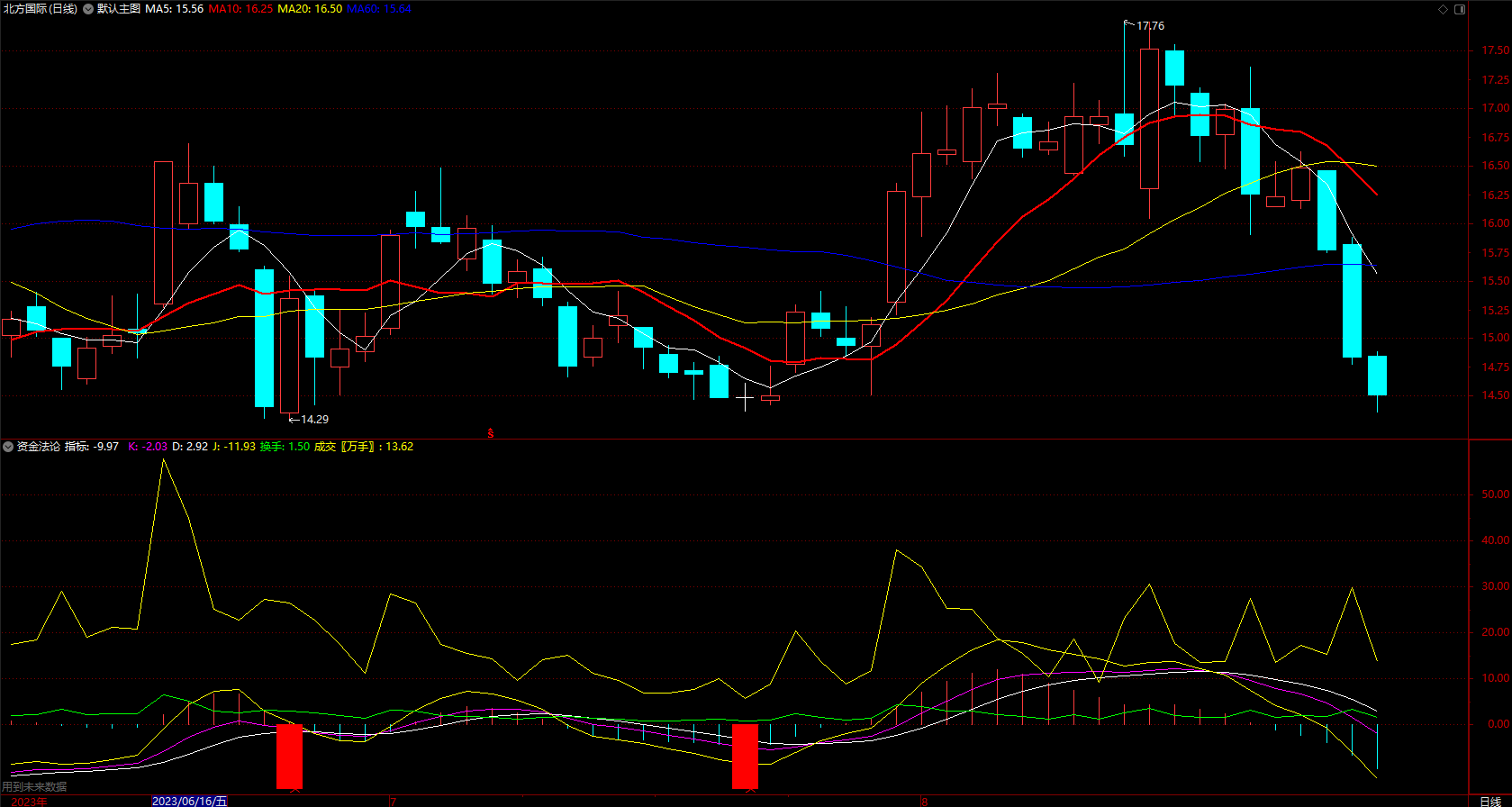Click the diamond marker icon at top right
The height and width of the screenshot is (807, 1512).
coord(1443,9)
